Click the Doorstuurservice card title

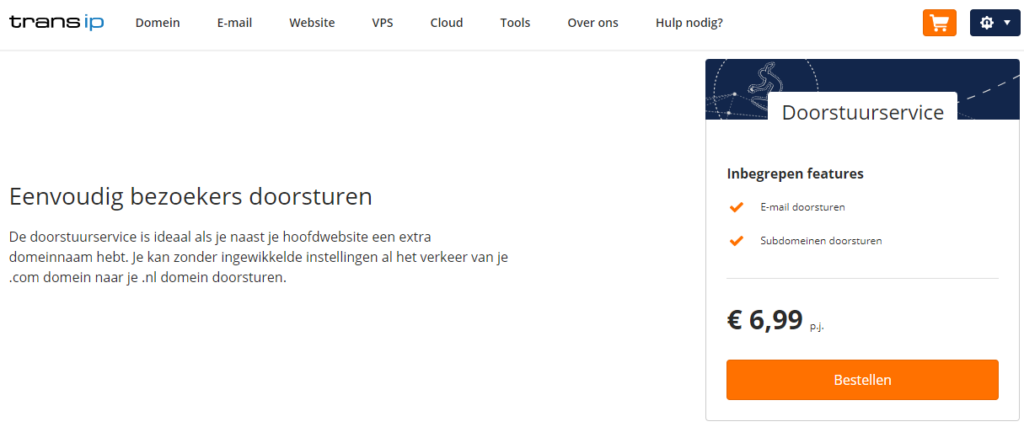[x=862, y=112]
